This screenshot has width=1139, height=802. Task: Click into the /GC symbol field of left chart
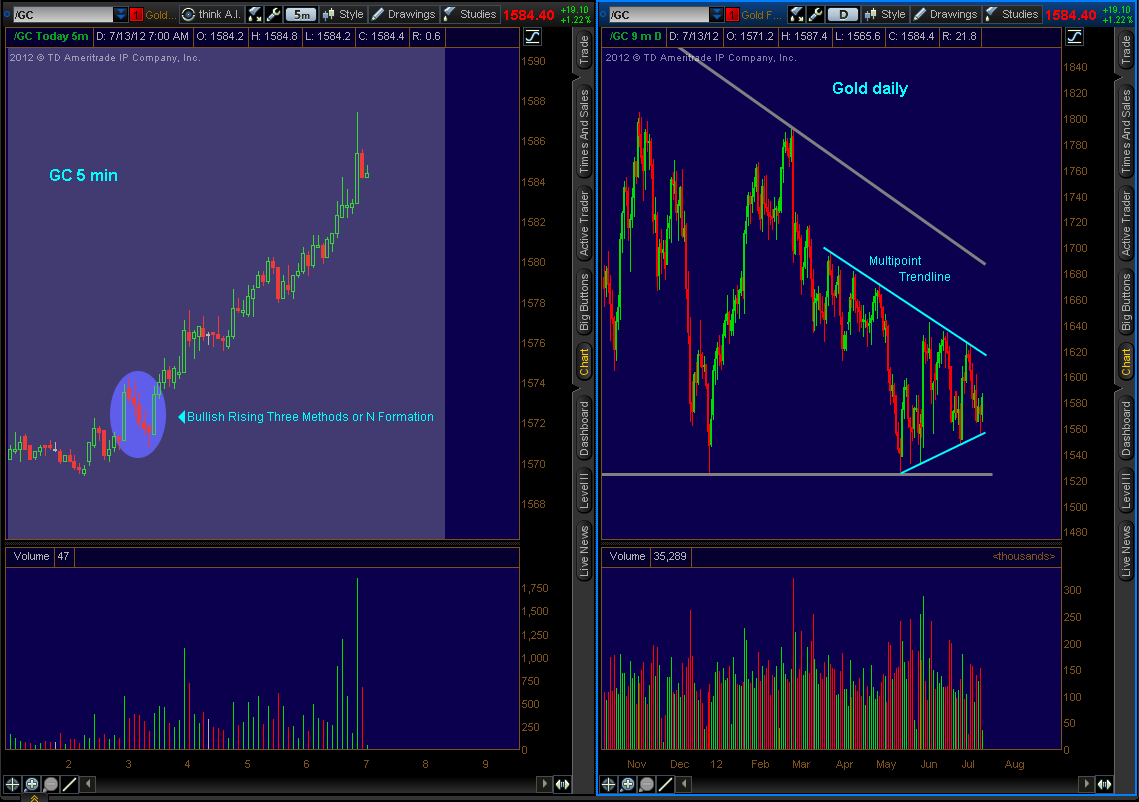(60, 14)
